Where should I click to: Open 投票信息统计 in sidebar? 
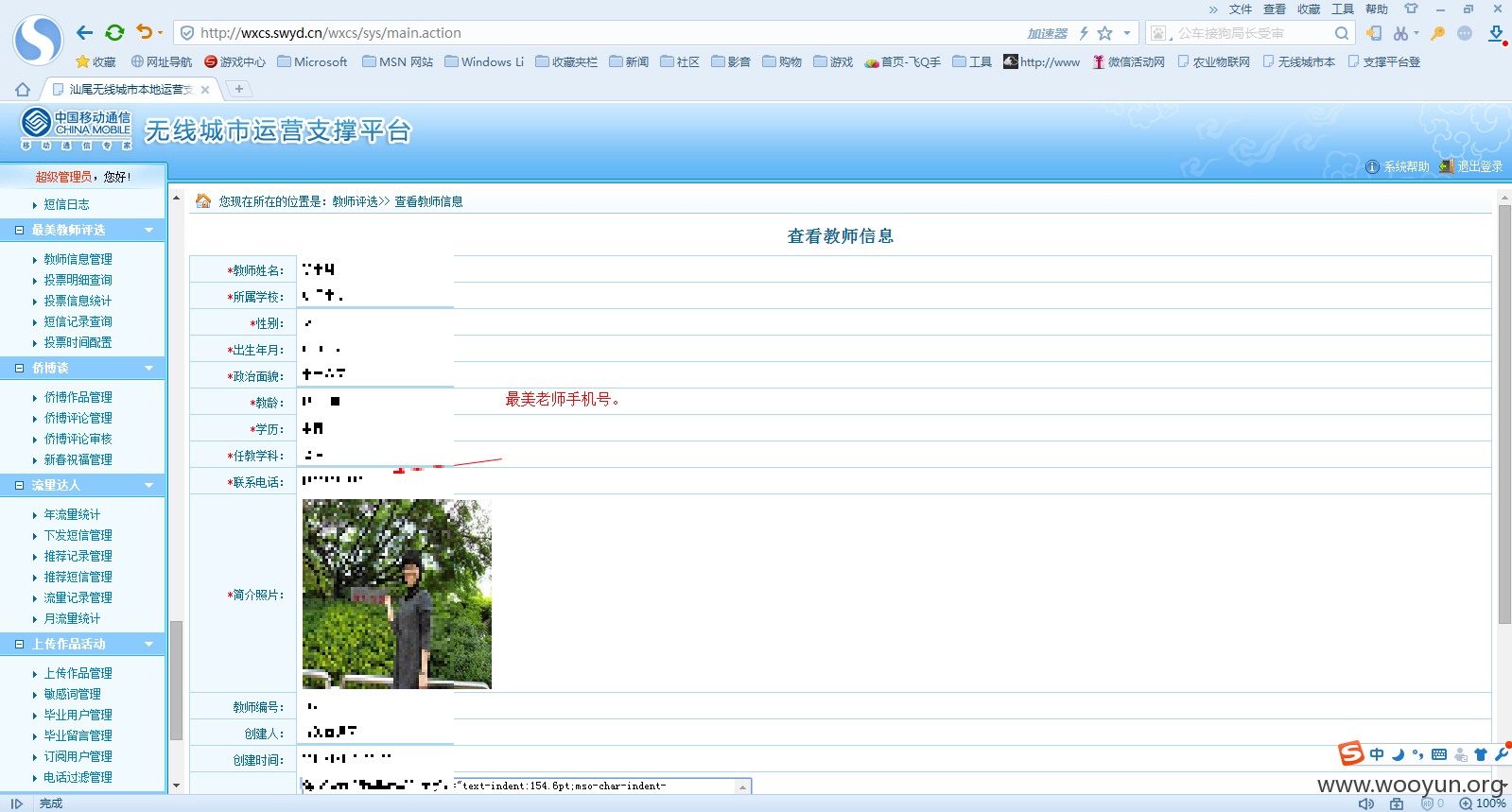click(78, 301)
